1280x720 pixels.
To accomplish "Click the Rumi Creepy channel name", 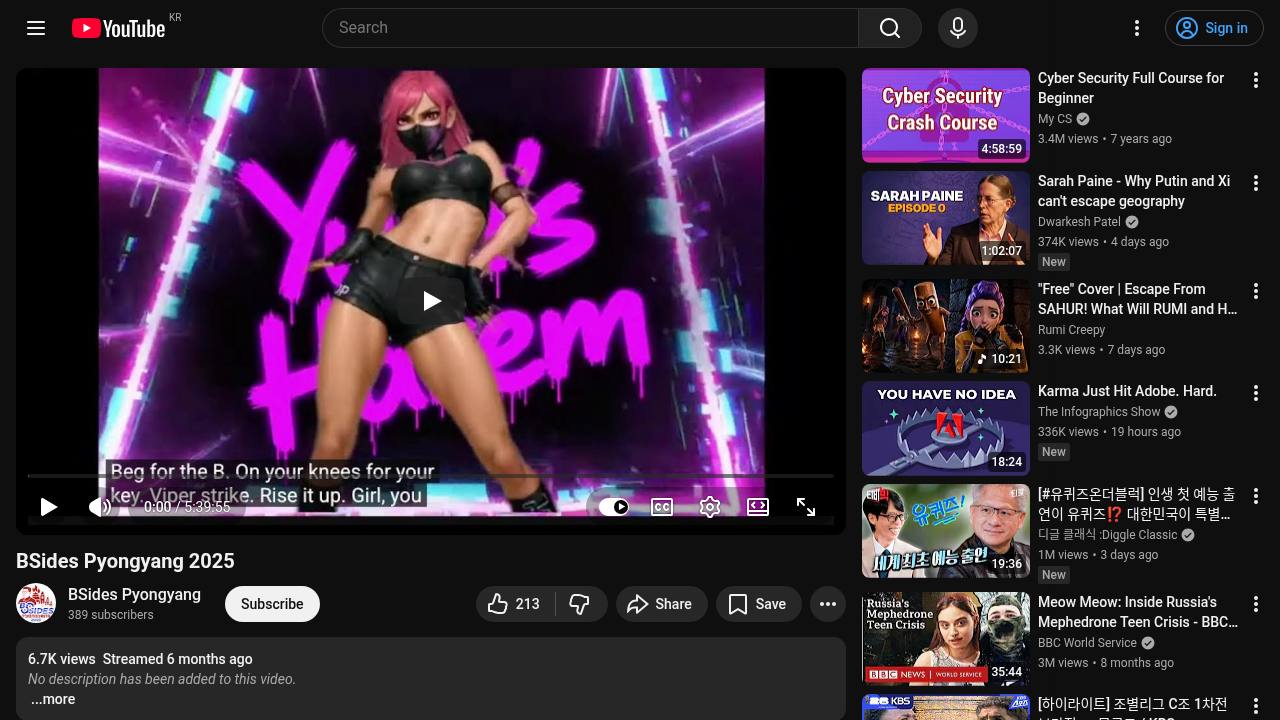I will pyautogui.click(x=1071, y=330).
